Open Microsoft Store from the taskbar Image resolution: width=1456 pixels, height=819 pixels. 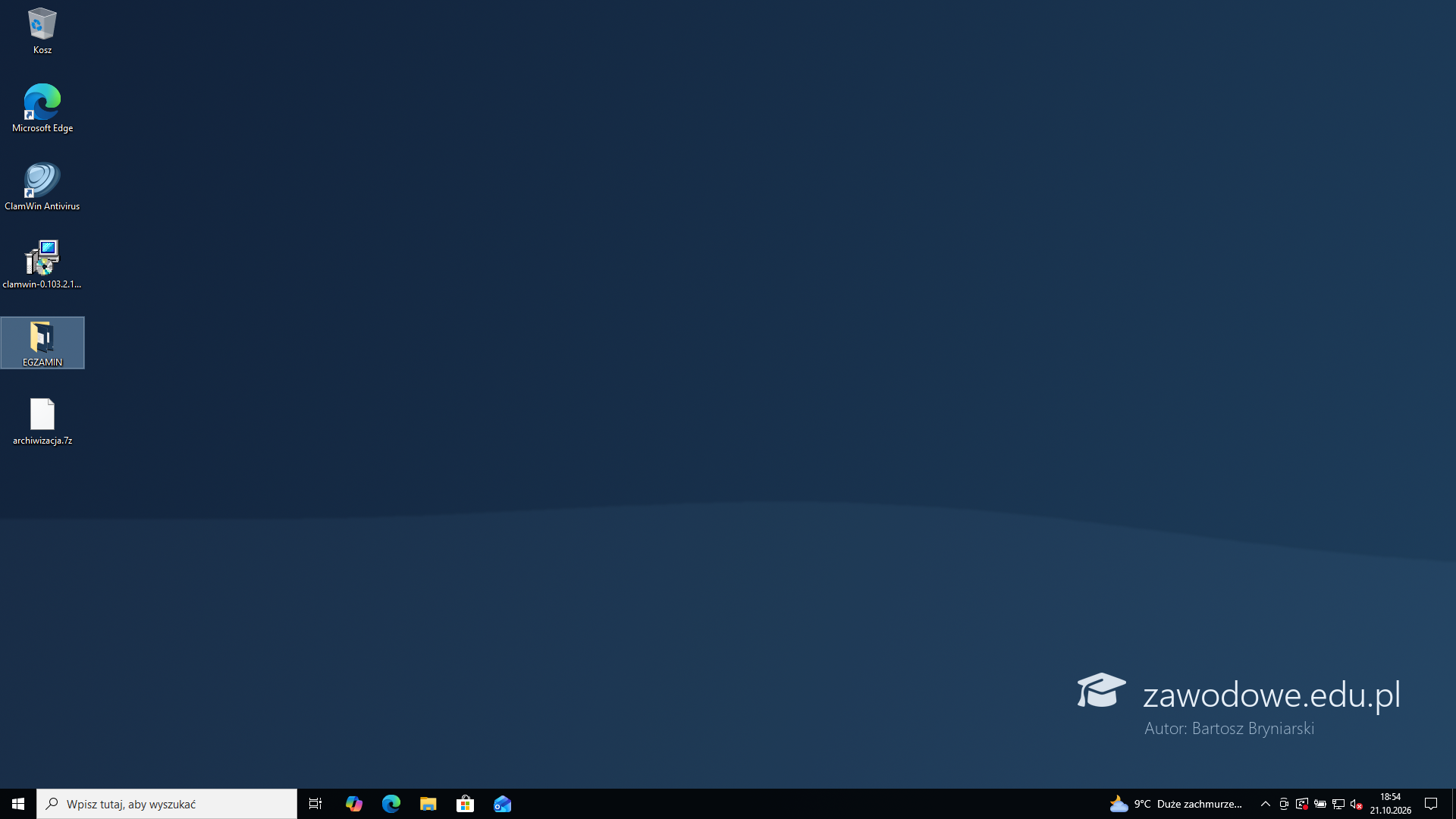[x=465, y=804]
